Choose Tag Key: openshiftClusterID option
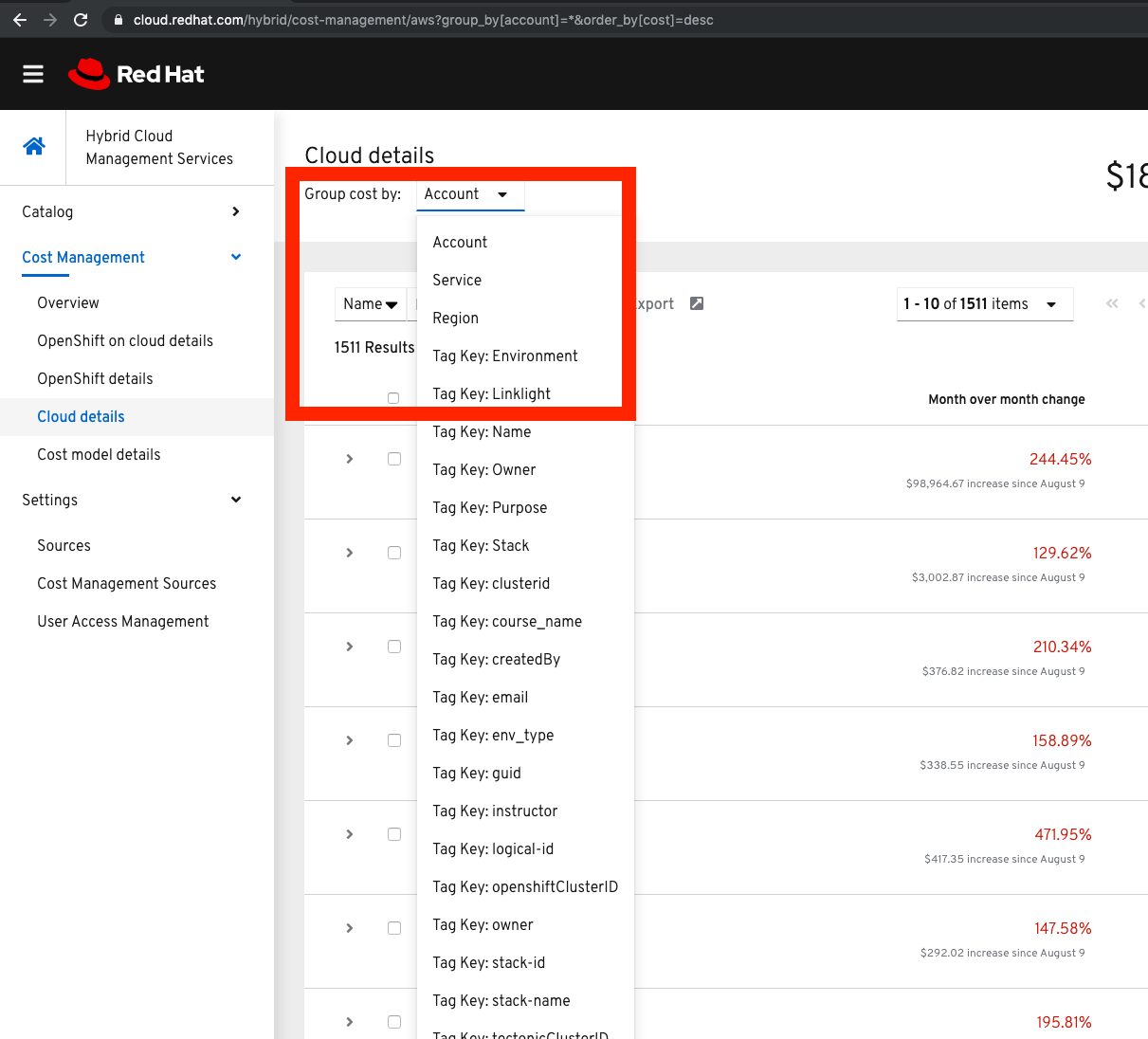Image resolution: width=1148 pixels, height=1039 pixels. click(x=525, y=887)
